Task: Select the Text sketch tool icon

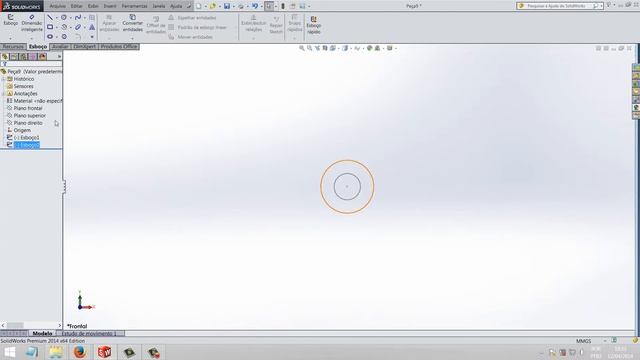Action: coord(92,27)
